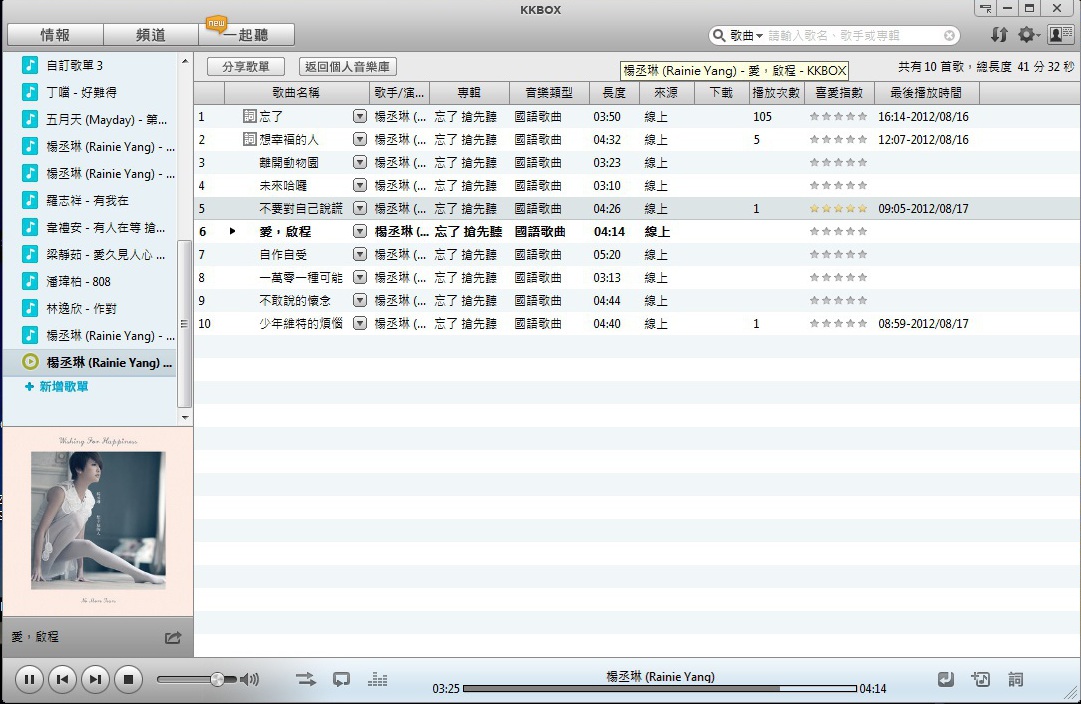The height and width of the screenshot is (704, 1081).
Task: Pause the current song
Action: 29,679
